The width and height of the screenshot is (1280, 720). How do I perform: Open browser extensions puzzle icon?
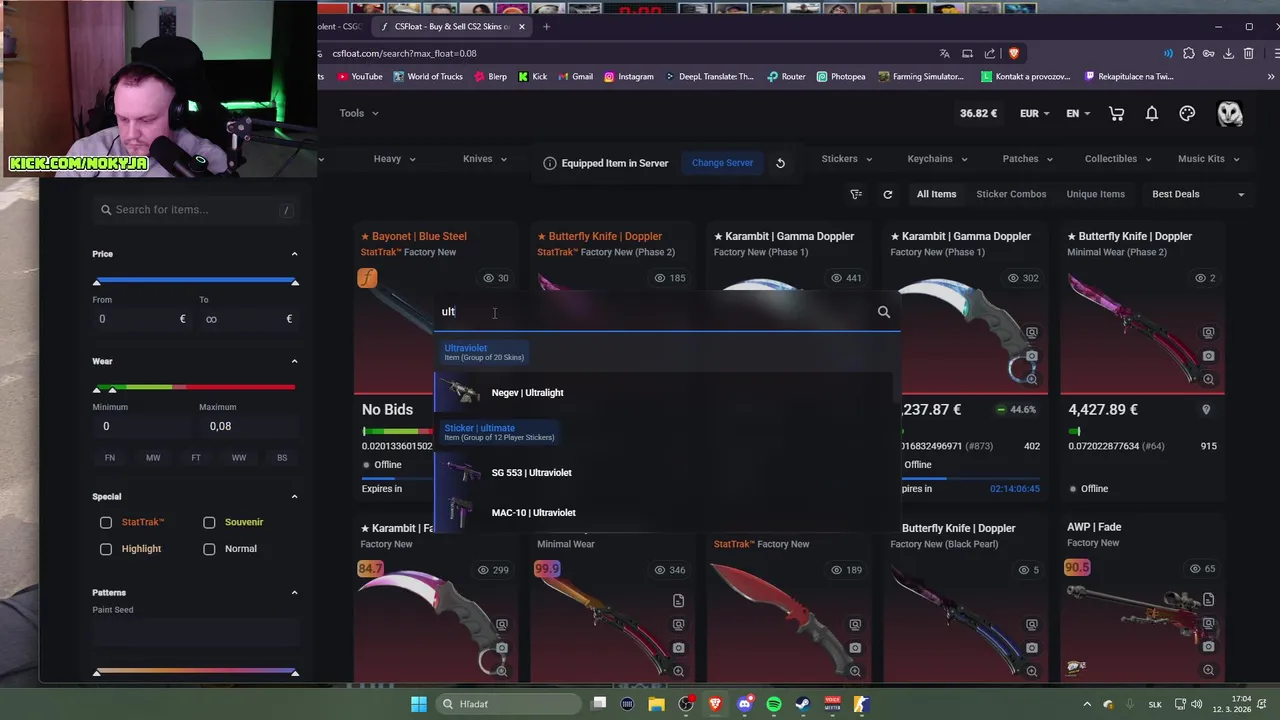(1188, 53)
